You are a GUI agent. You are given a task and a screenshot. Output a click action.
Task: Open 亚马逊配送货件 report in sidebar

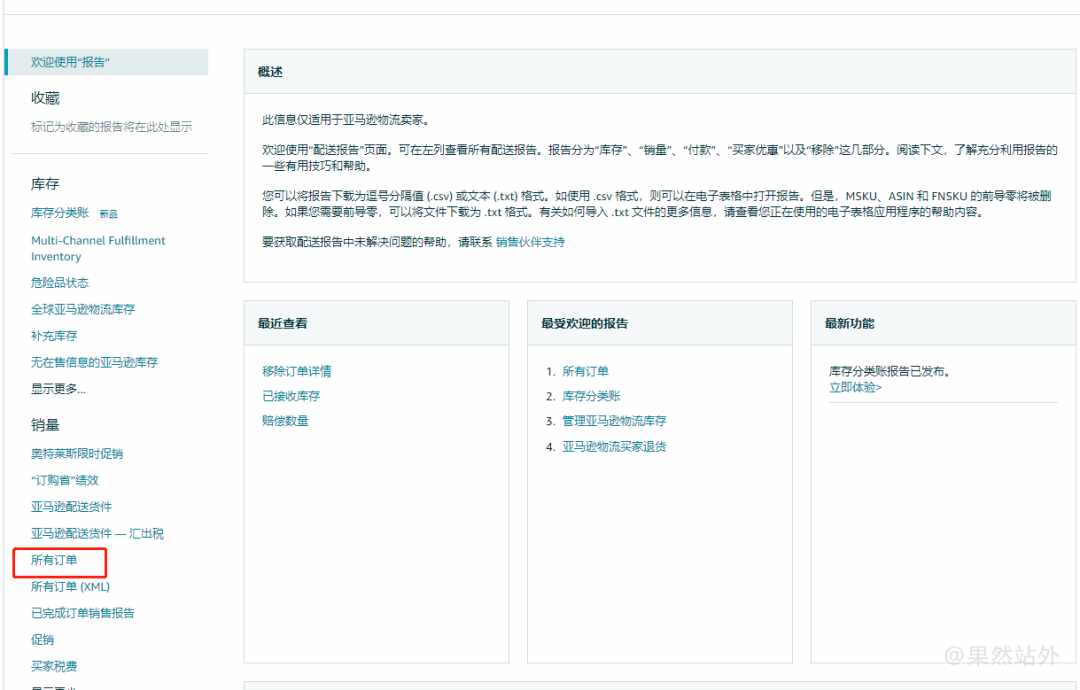coord(71,507)
